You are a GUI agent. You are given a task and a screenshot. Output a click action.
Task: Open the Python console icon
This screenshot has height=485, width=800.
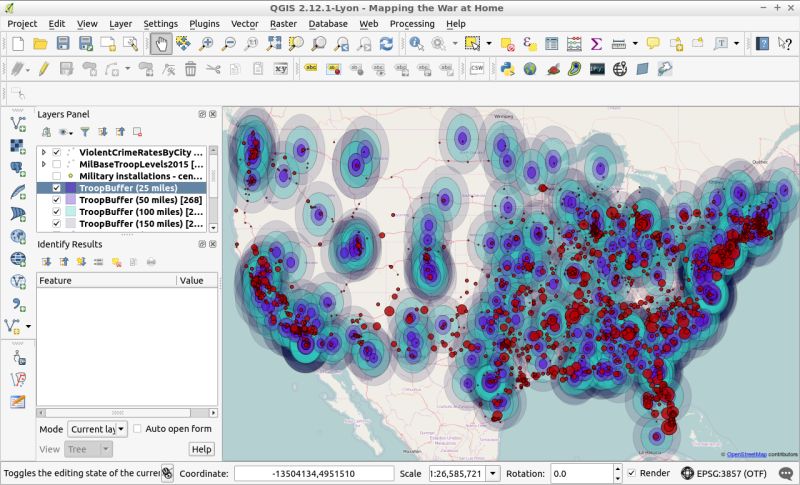[508, 68]
